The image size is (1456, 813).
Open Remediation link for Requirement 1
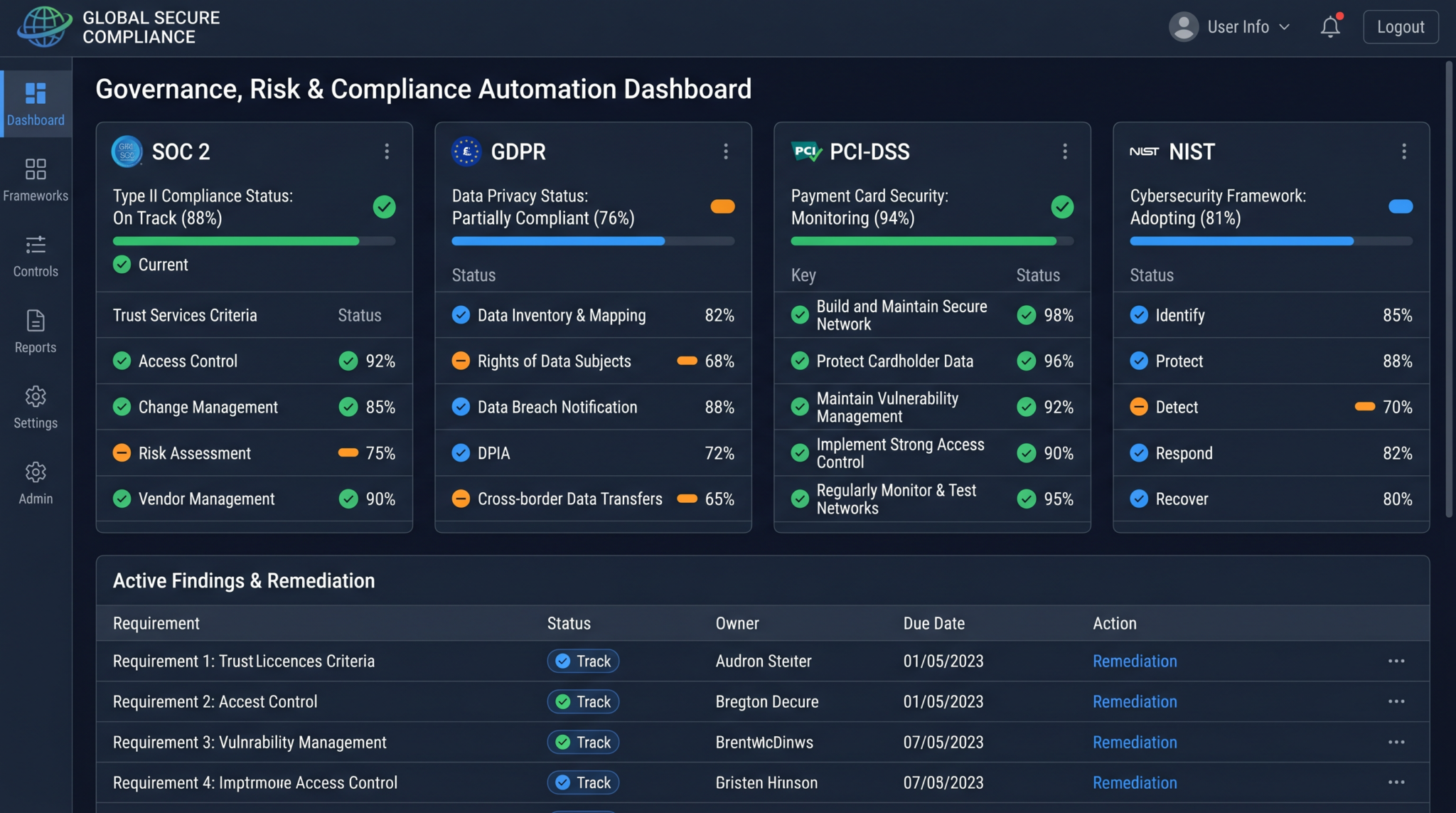coord(1135,661)
